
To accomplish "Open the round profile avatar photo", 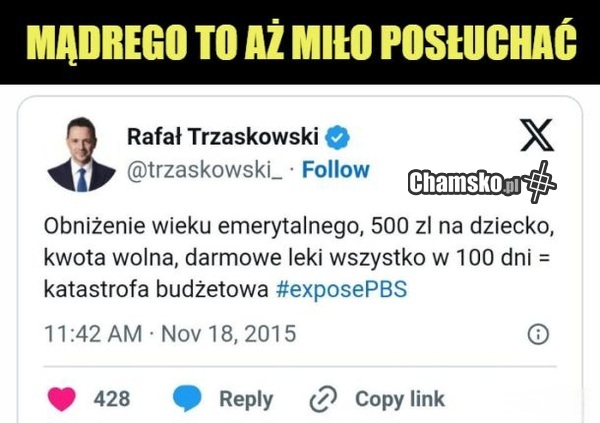I will click(x=81, y=155).
